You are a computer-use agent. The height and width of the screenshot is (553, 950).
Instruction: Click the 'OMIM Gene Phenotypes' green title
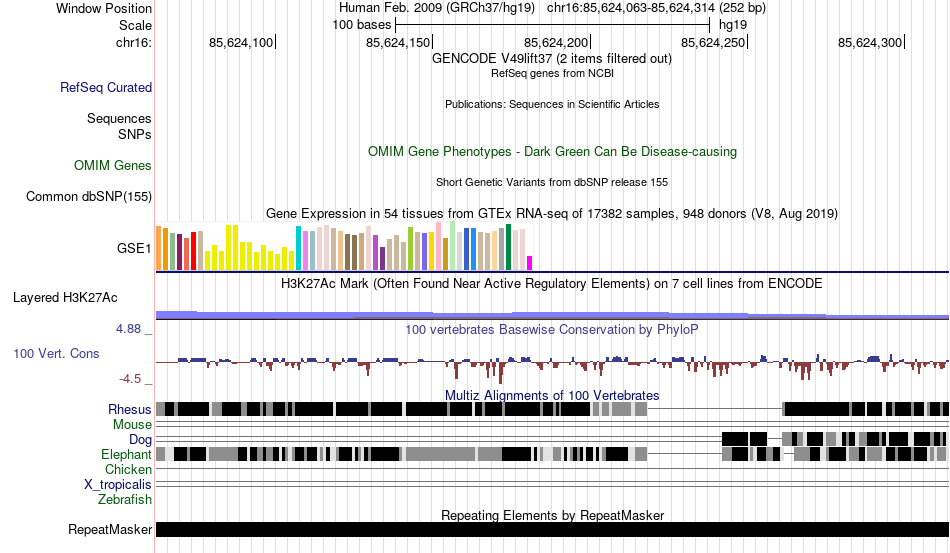click(x=552, y=151)
